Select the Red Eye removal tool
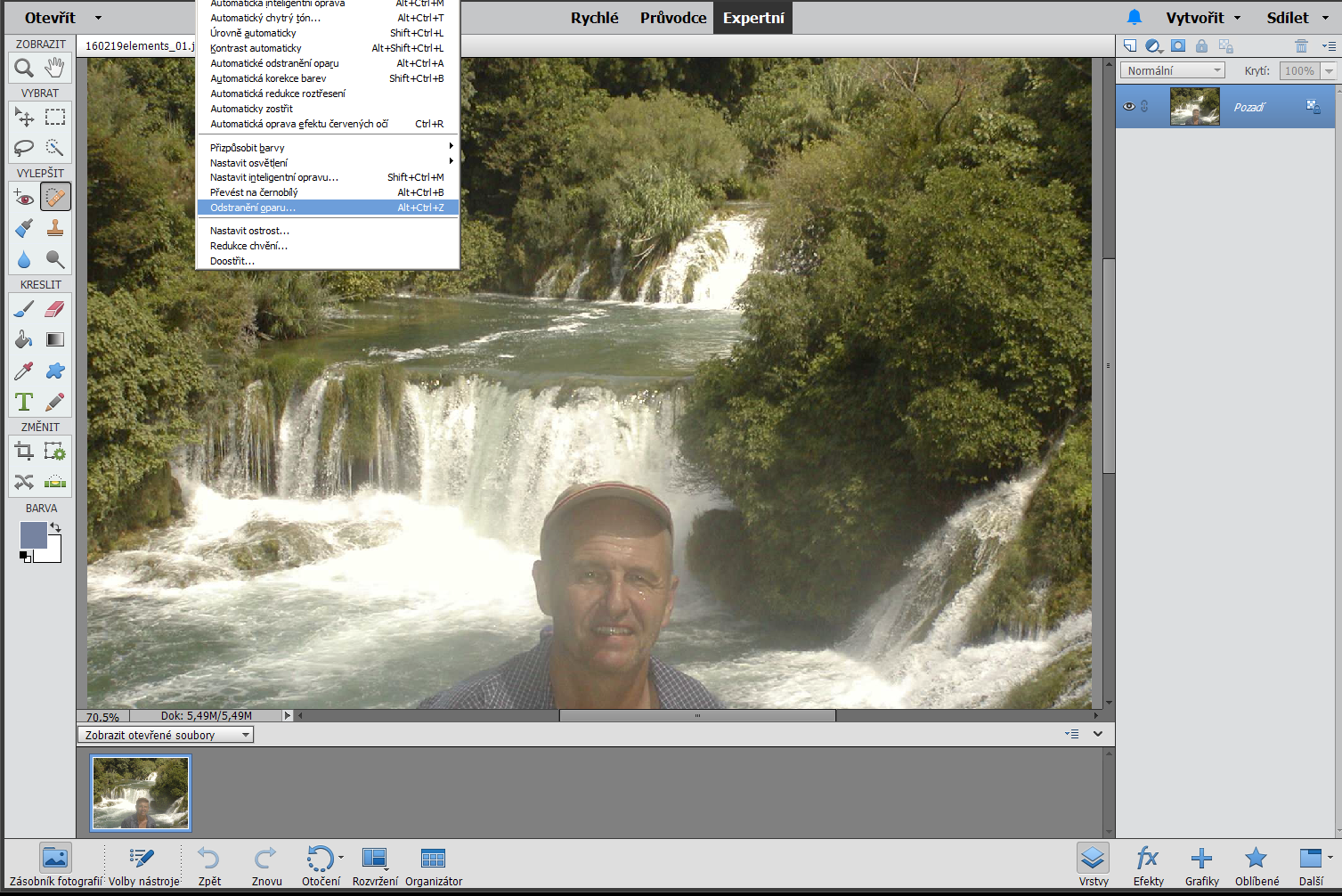The width and height of the screenshot is (1342, 896). coord(24,197)
